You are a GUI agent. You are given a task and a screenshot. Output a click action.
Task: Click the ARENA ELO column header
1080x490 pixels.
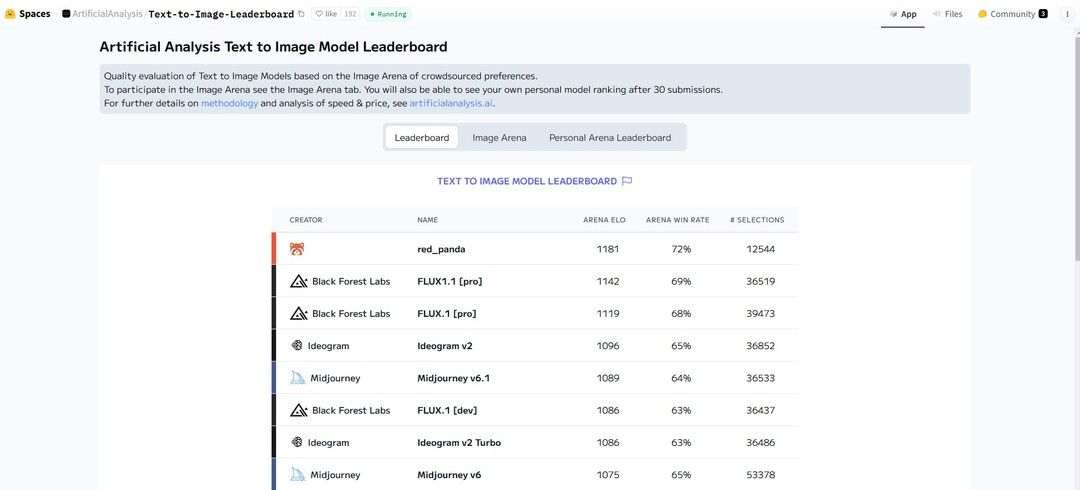pyautogui.click(x=604, y=220)
